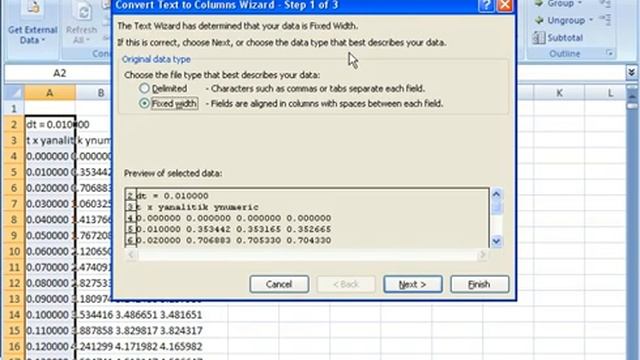The image size is (640, 360).
Task: Select row 16 header
Action: pos(14,346)
